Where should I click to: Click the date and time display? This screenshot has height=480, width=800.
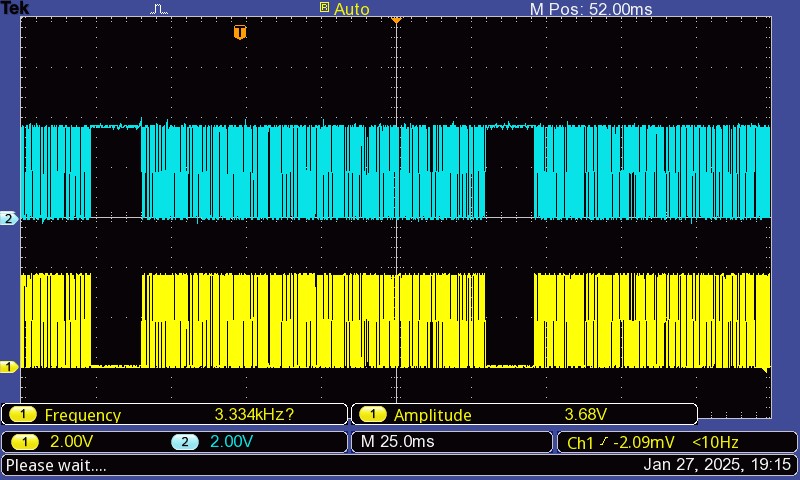(x=718, y=465)
